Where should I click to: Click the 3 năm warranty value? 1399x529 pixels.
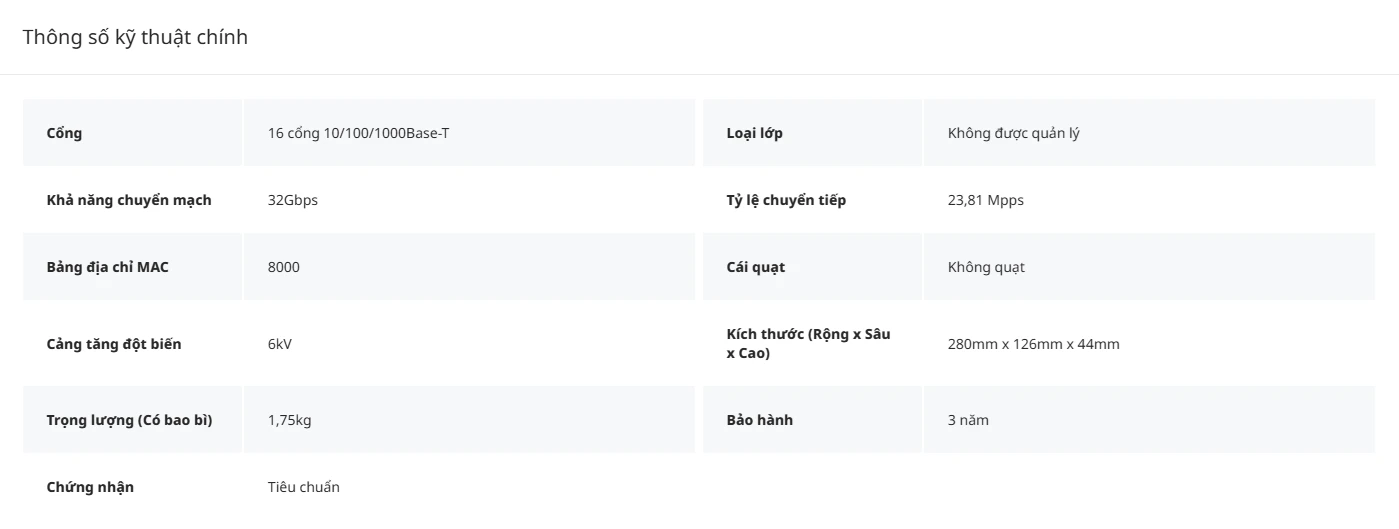click(968, 420)
